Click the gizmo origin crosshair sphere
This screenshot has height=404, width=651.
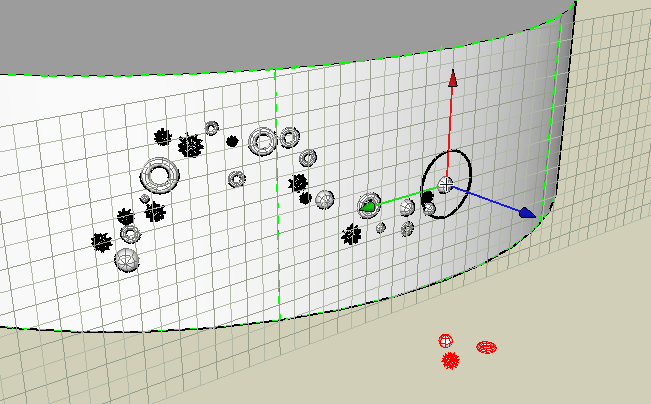(445, 185)
